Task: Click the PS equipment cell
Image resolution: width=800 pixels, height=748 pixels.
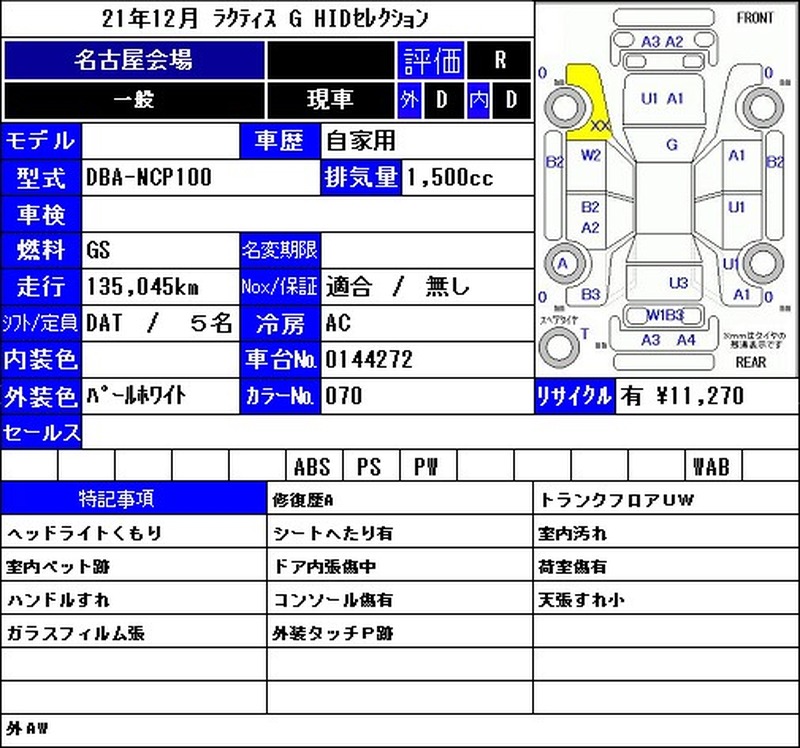Action: pyautogui.click(x=370, y=466)
